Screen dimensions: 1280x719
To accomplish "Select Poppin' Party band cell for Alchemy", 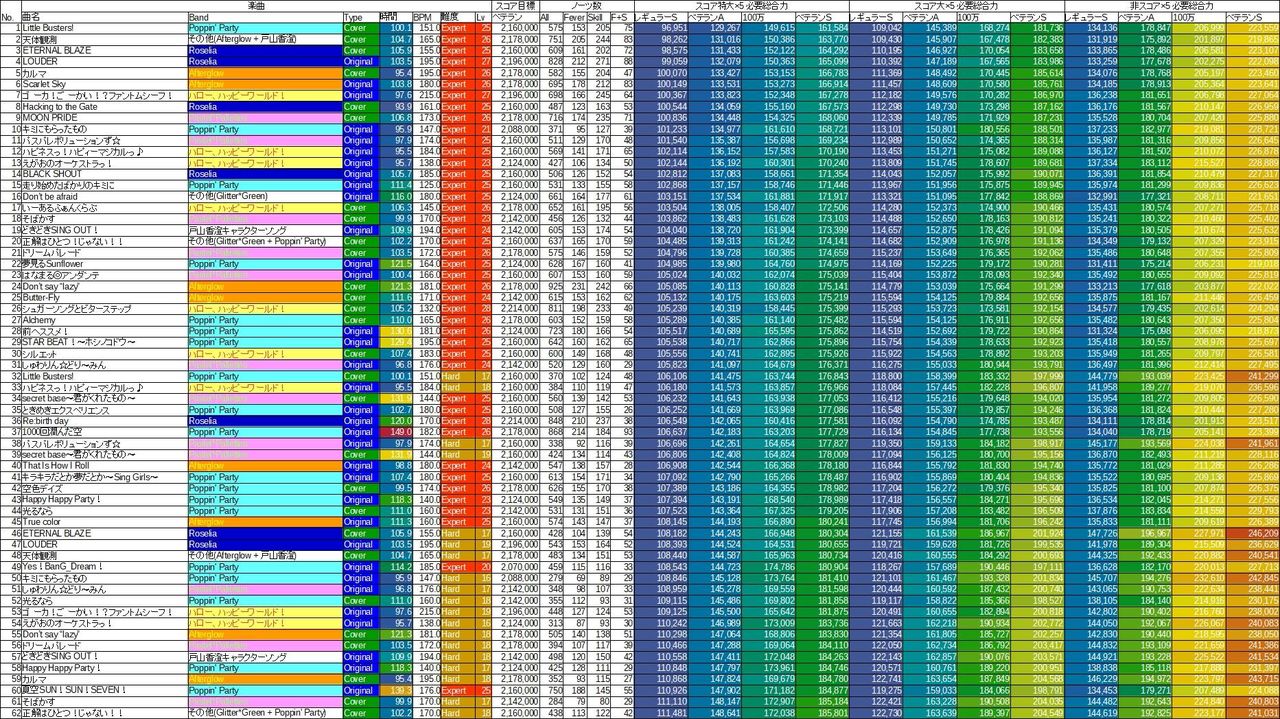I will [265, 319].
